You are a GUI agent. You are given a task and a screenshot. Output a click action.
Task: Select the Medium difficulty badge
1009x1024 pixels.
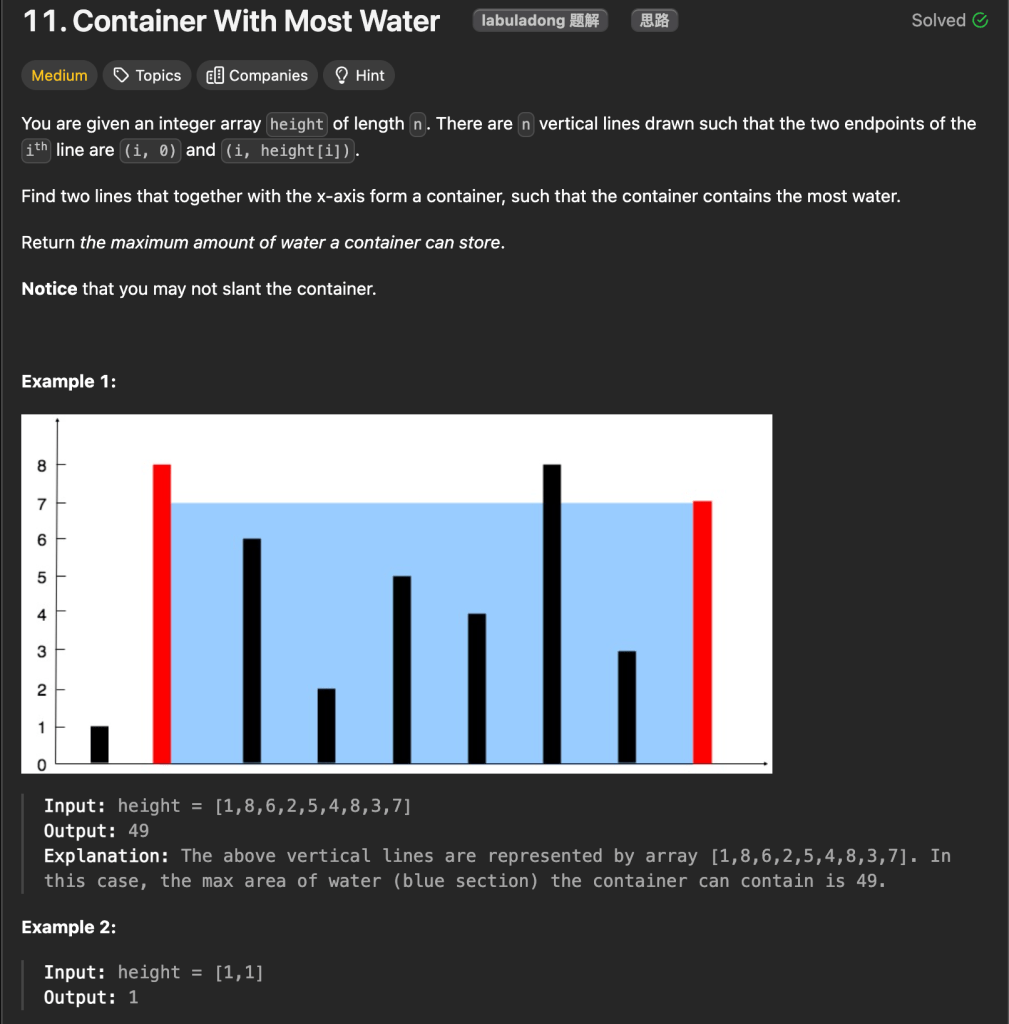point(59,76)
